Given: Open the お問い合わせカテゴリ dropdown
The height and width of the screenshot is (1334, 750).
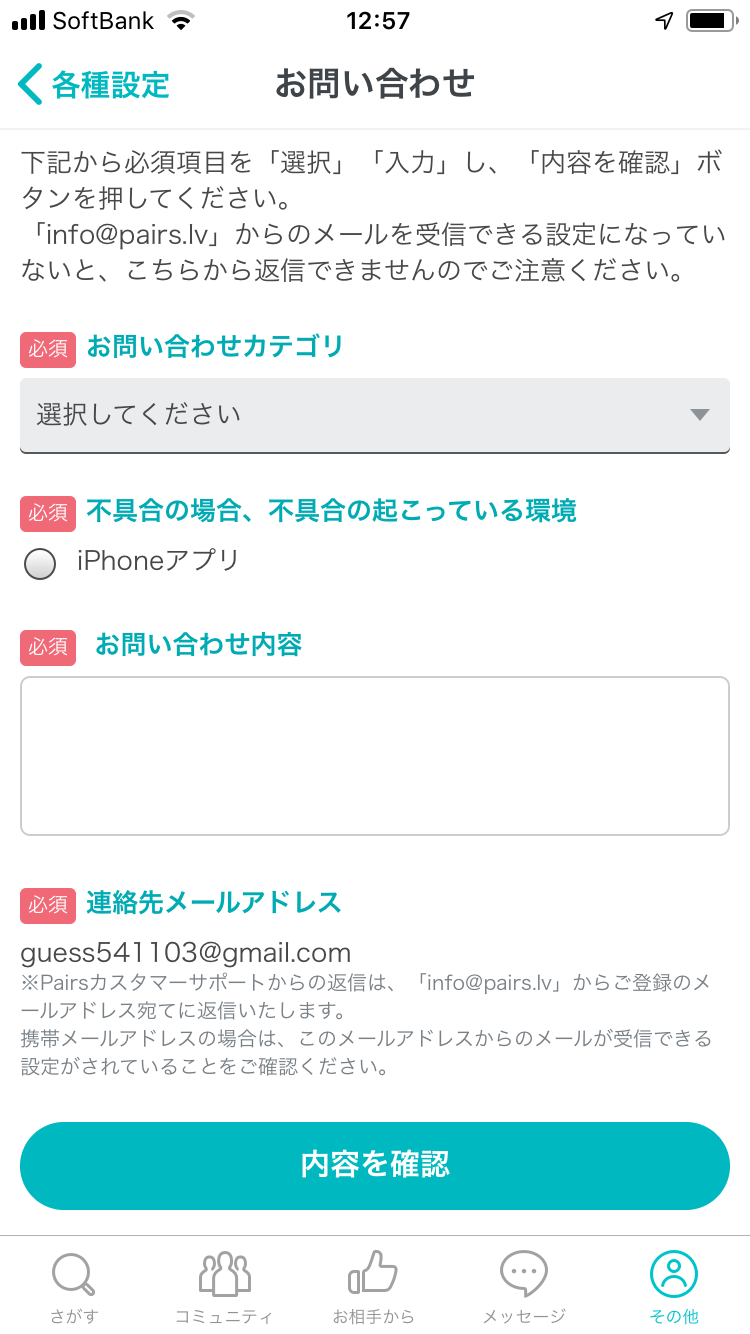Looking at the screenshot, I should pyautogui.click(x=375, y=415).
